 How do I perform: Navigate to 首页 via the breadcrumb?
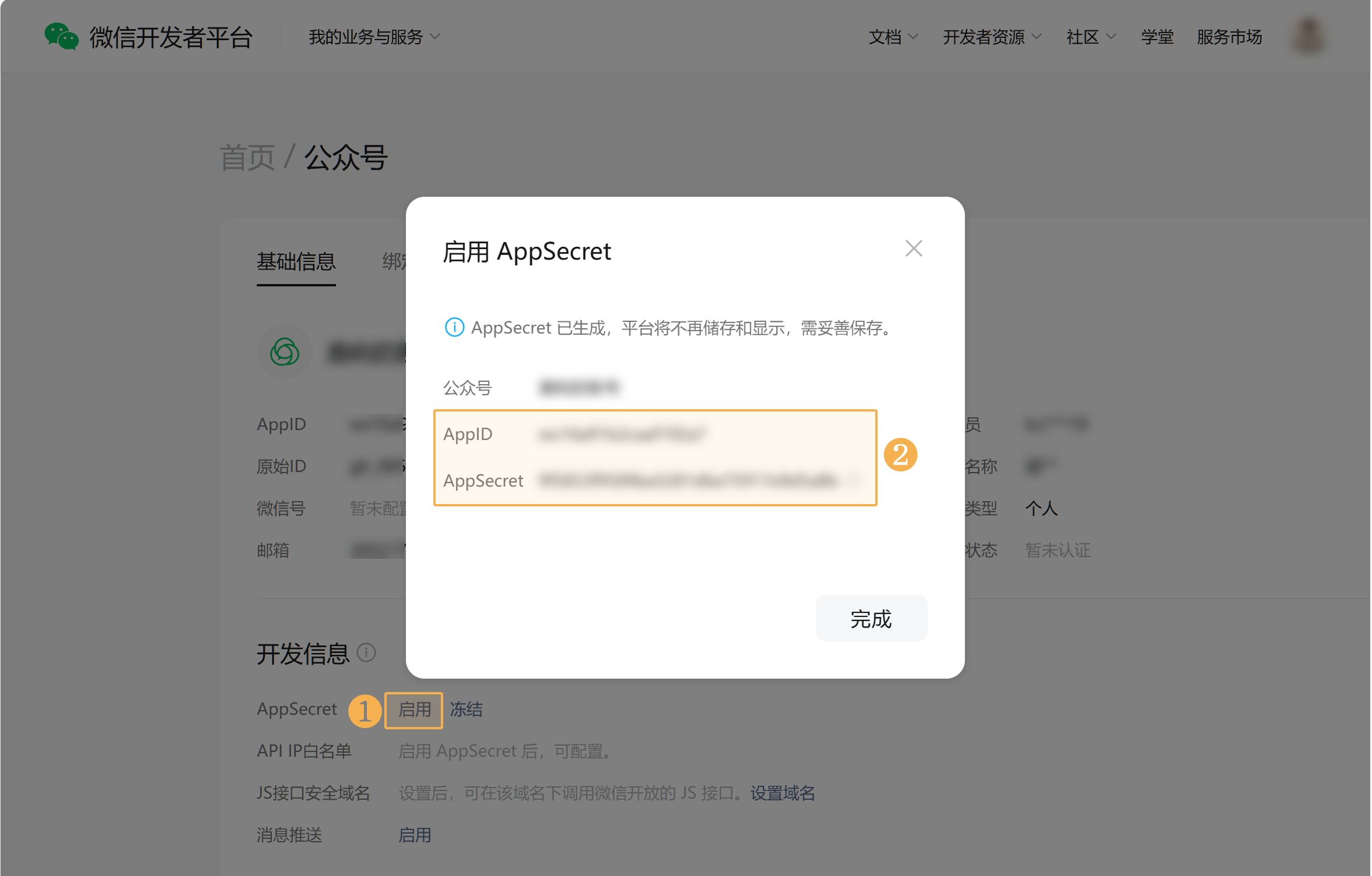point(247,158)
